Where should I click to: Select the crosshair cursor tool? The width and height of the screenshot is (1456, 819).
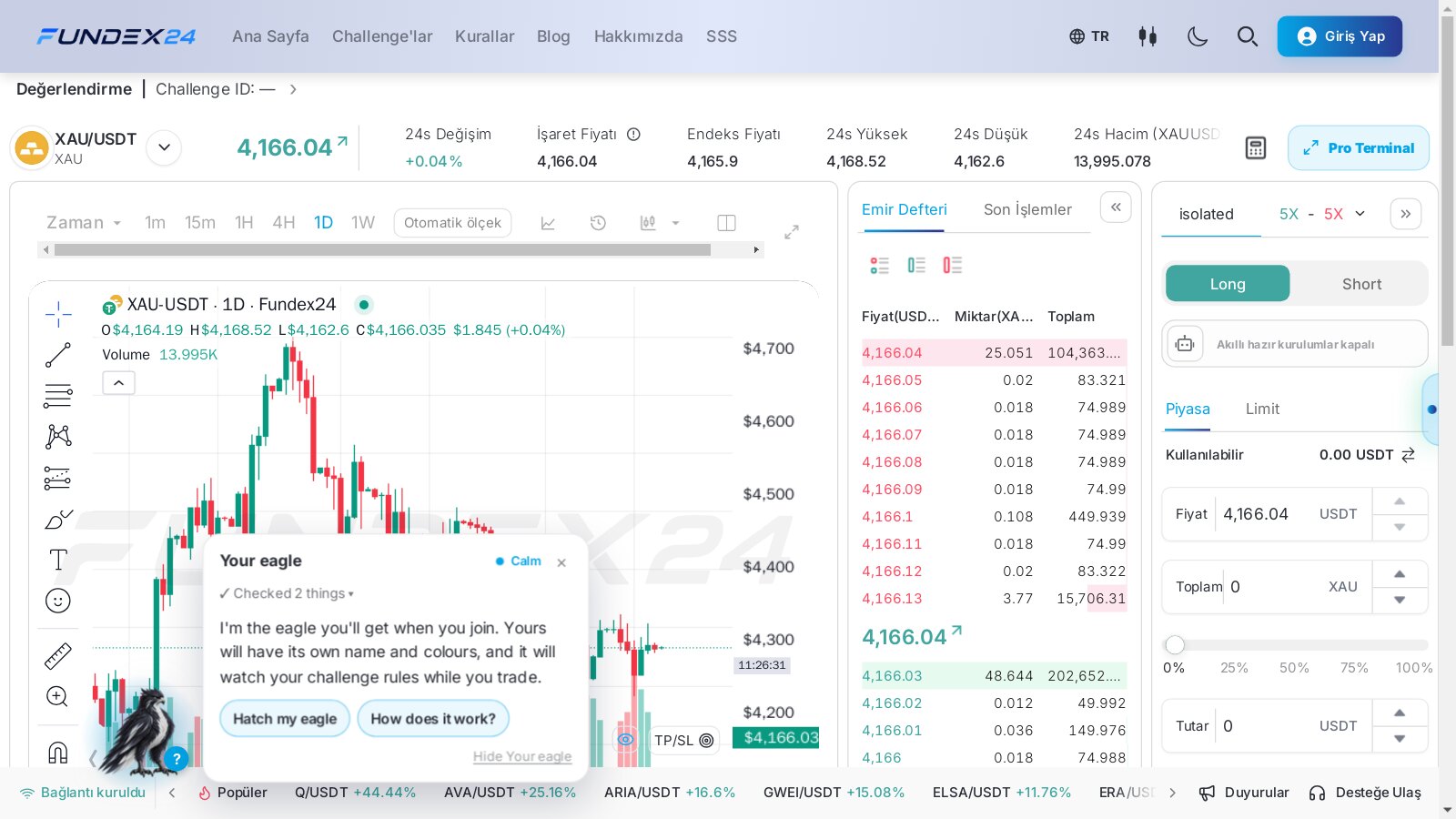tap(58, 314)
